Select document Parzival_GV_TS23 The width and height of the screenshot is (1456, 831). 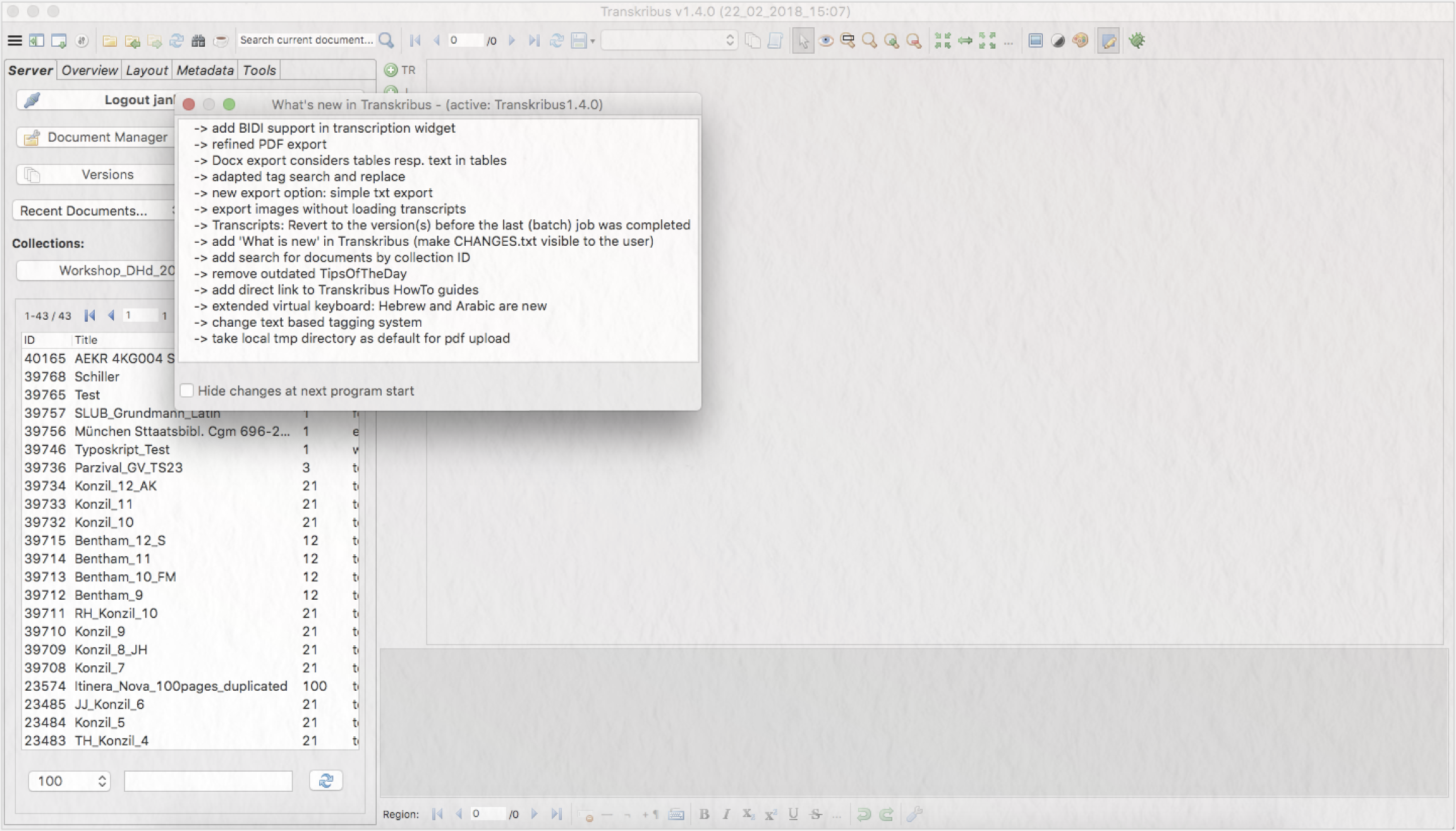[190, 468]
